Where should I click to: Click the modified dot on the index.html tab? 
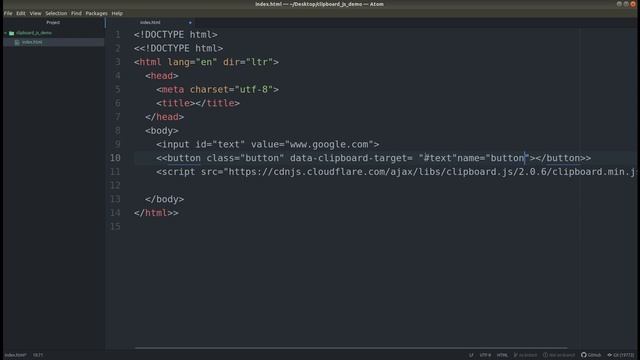[190, 22]
